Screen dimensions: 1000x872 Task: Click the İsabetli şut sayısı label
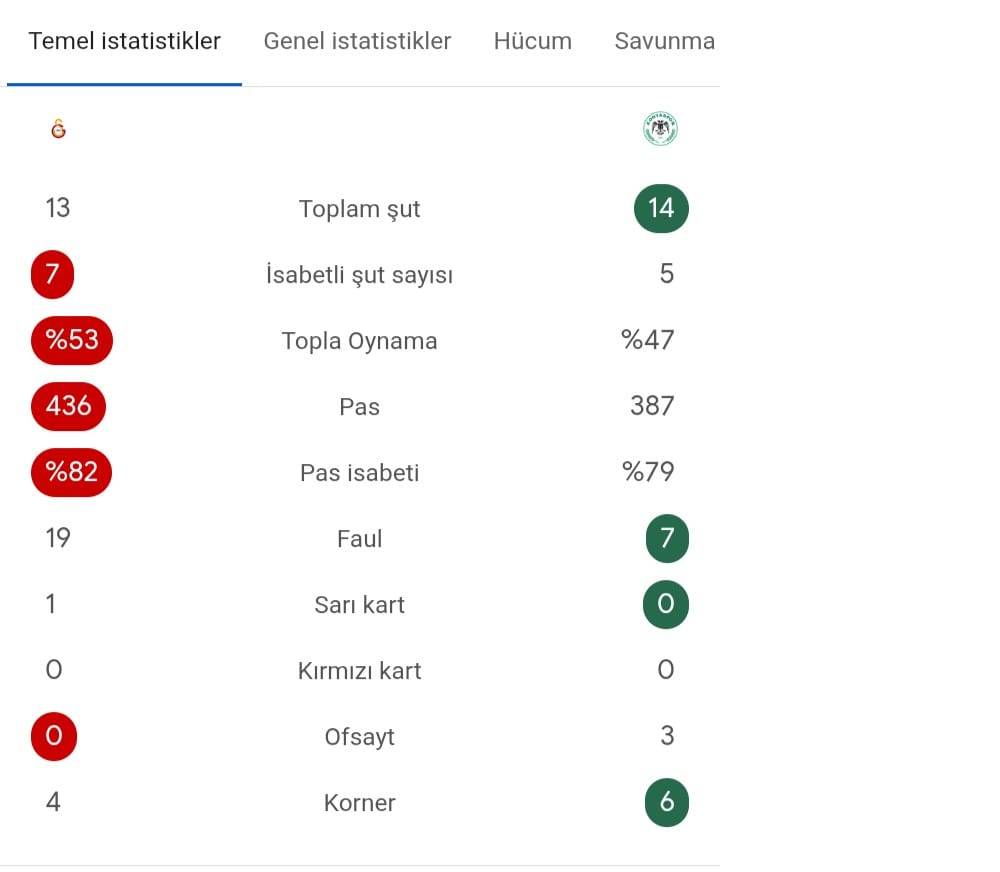(x=359, y=275)
